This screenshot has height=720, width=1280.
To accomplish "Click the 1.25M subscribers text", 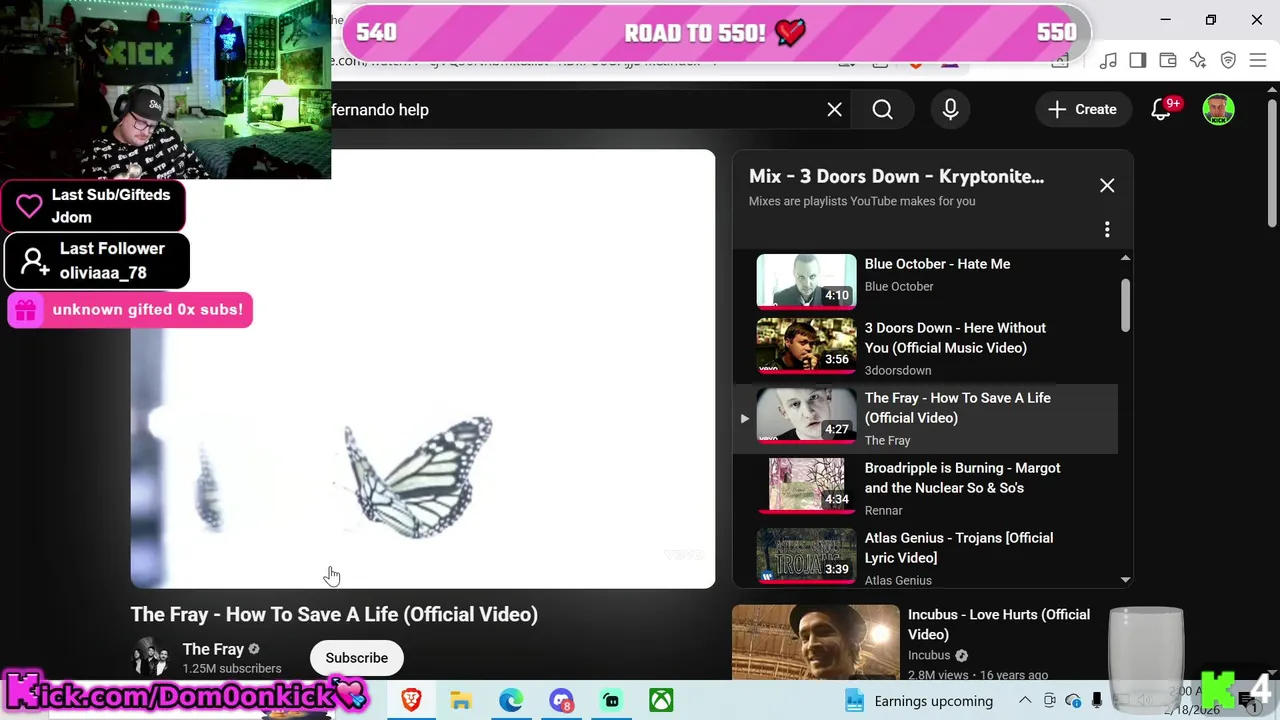I will click(x=232, y=669).
